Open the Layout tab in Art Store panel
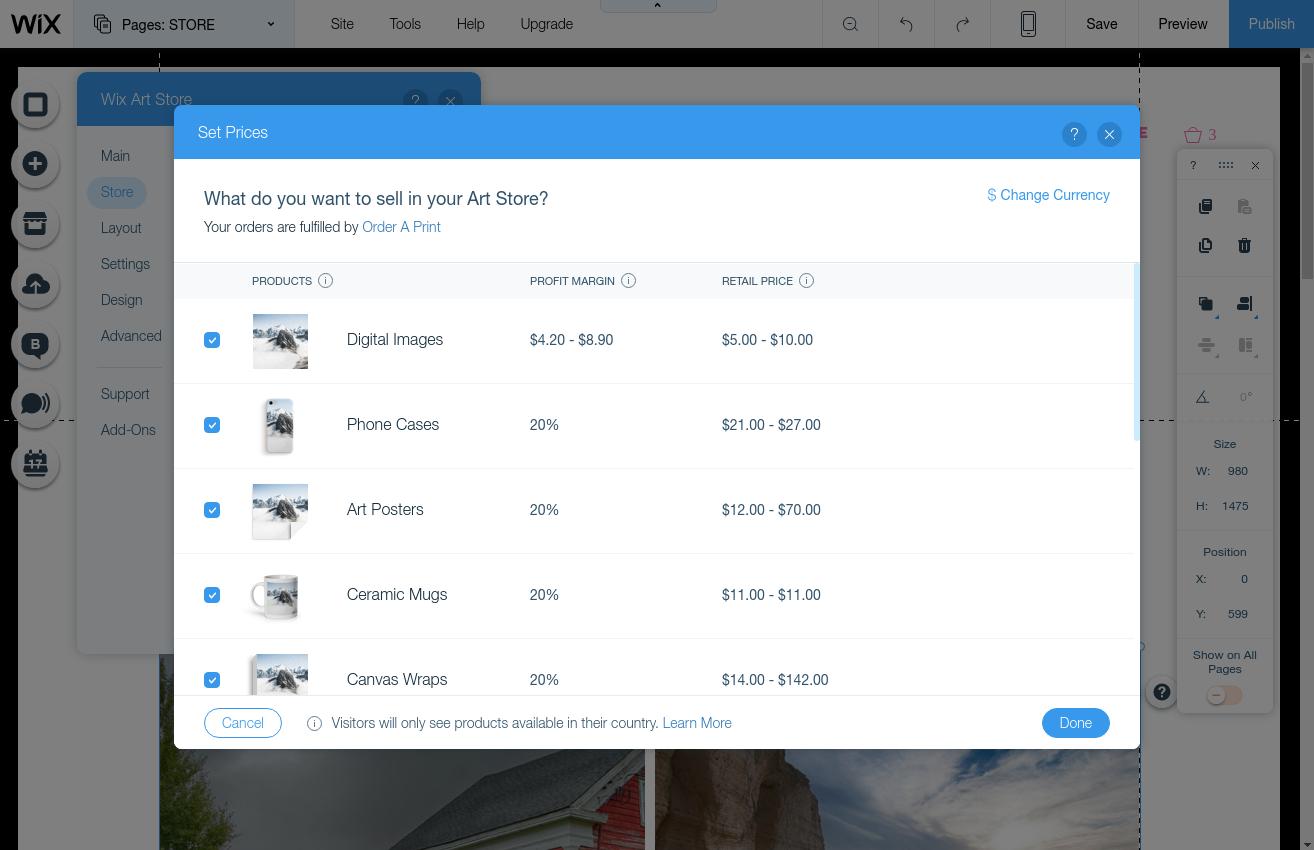1314x850 pixels. (121, 228)
